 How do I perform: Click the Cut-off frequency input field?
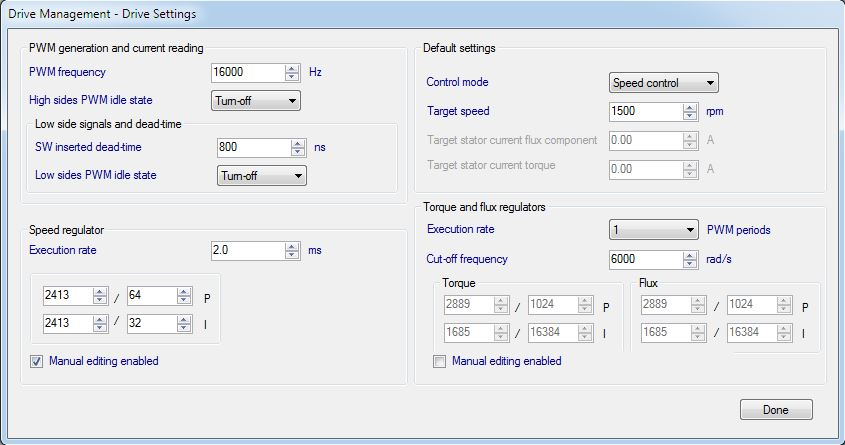click(x=646, y=259)
